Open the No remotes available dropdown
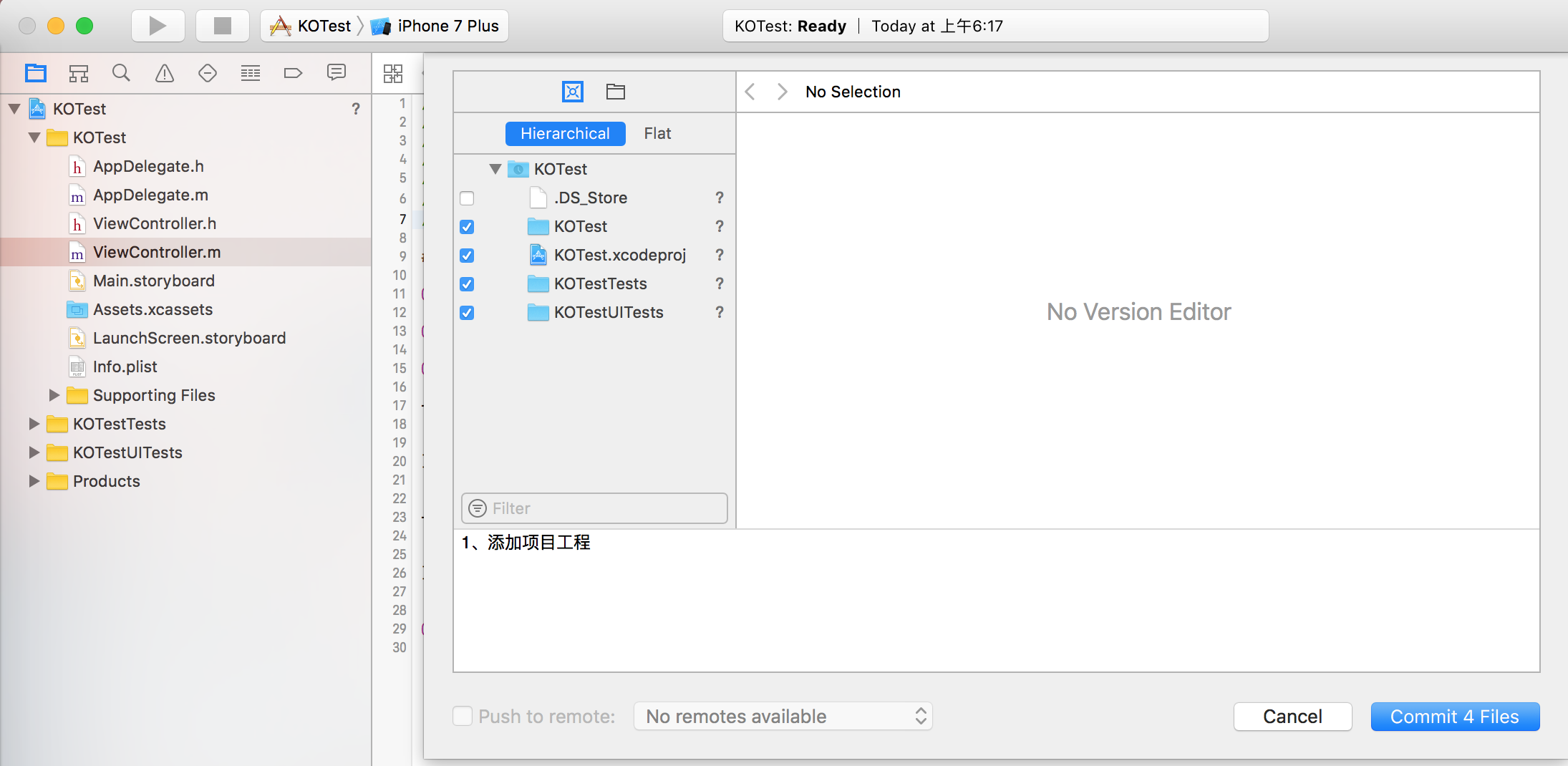This screenshot has height=766, width=1568. click(783, 716)
